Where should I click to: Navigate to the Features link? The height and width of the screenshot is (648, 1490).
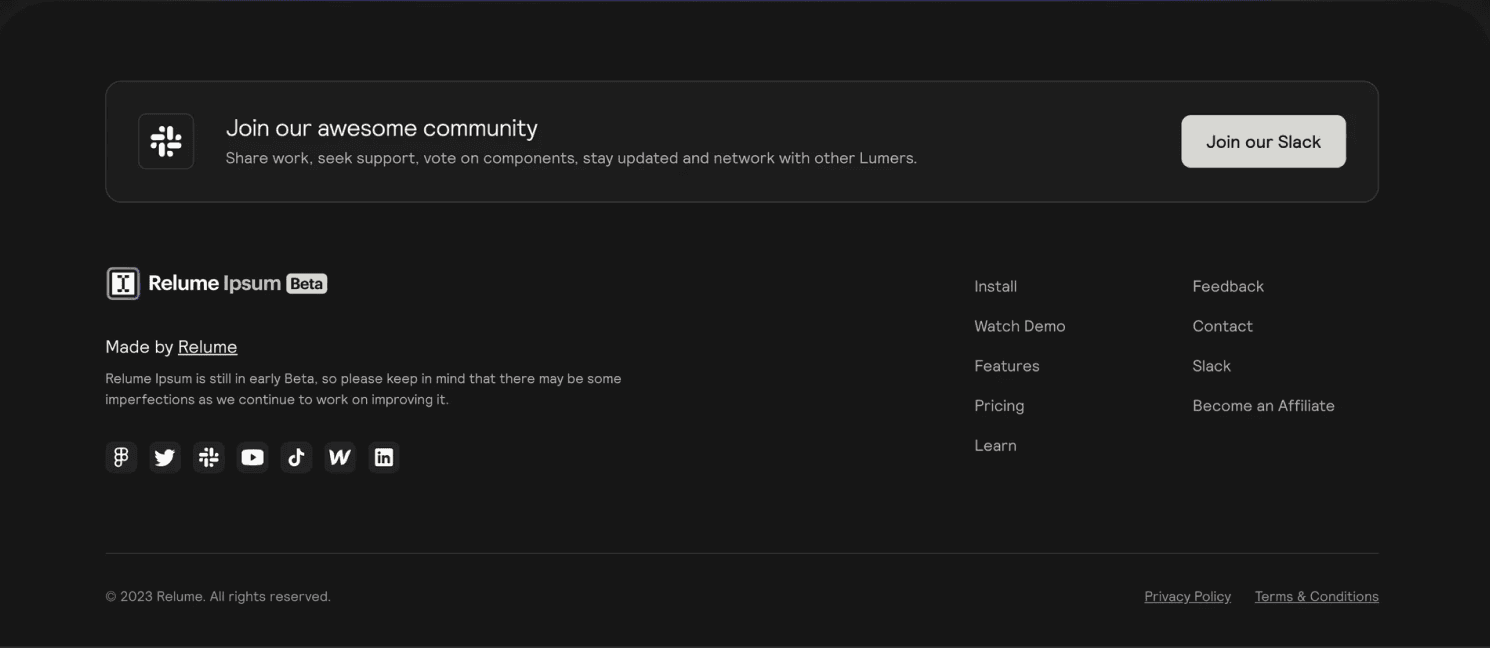pos(1006,366)
